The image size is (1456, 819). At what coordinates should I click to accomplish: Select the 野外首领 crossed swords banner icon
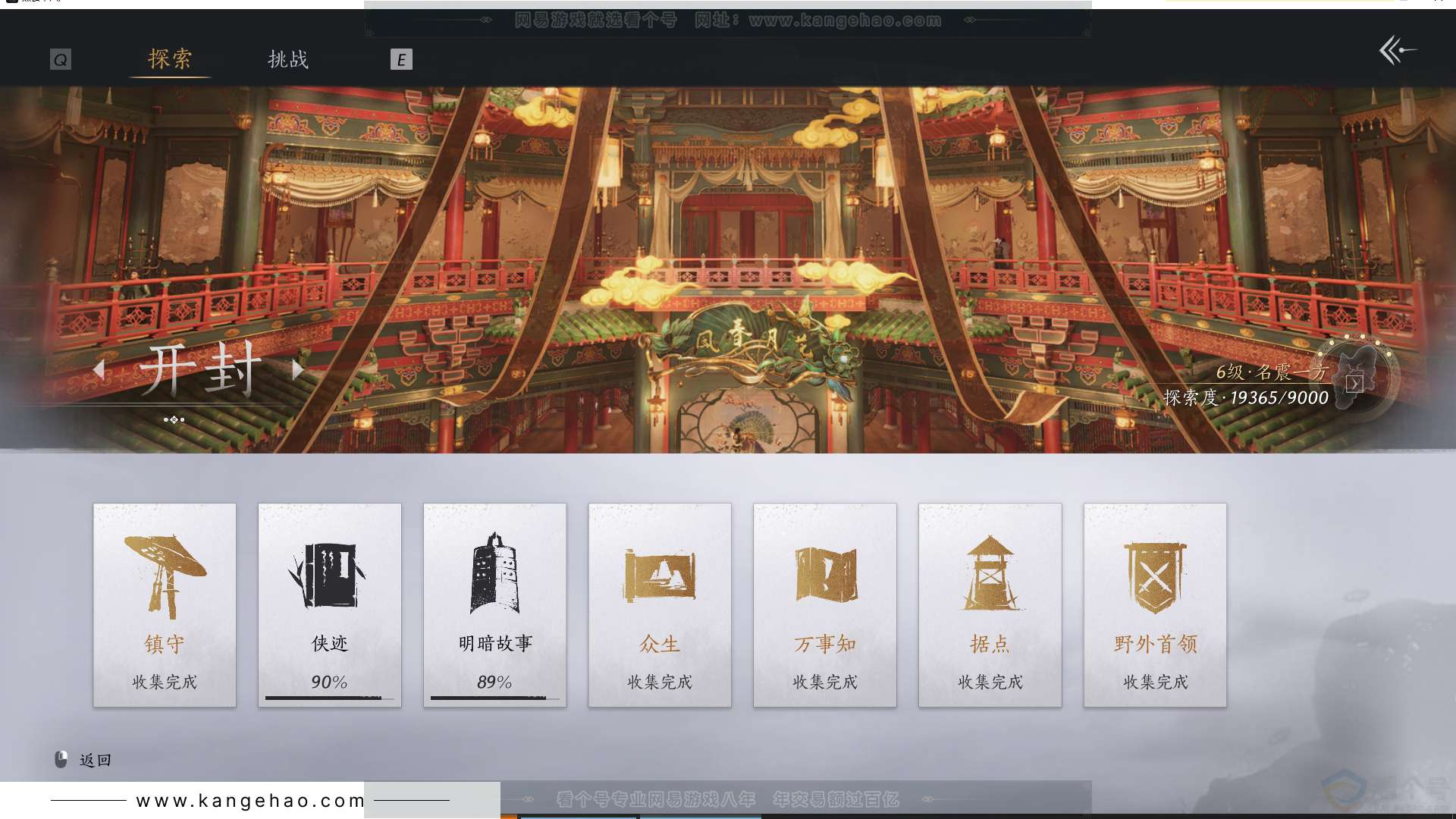click(1155, 577)
